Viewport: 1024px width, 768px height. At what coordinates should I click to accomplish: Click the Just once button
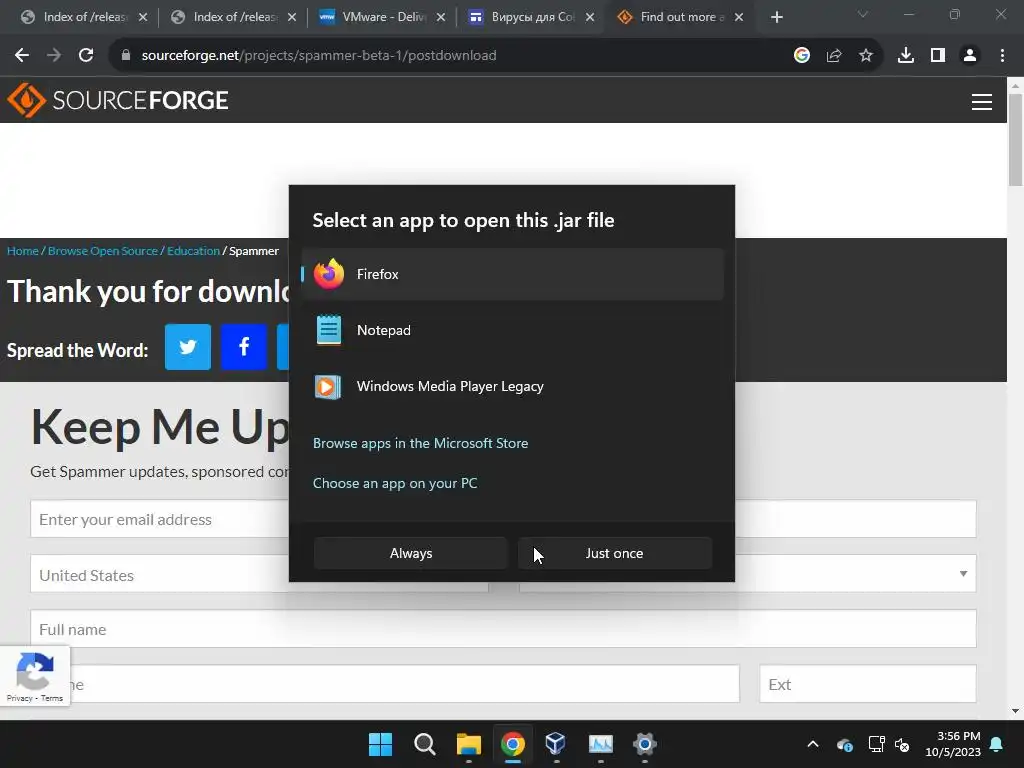[615, 553]
